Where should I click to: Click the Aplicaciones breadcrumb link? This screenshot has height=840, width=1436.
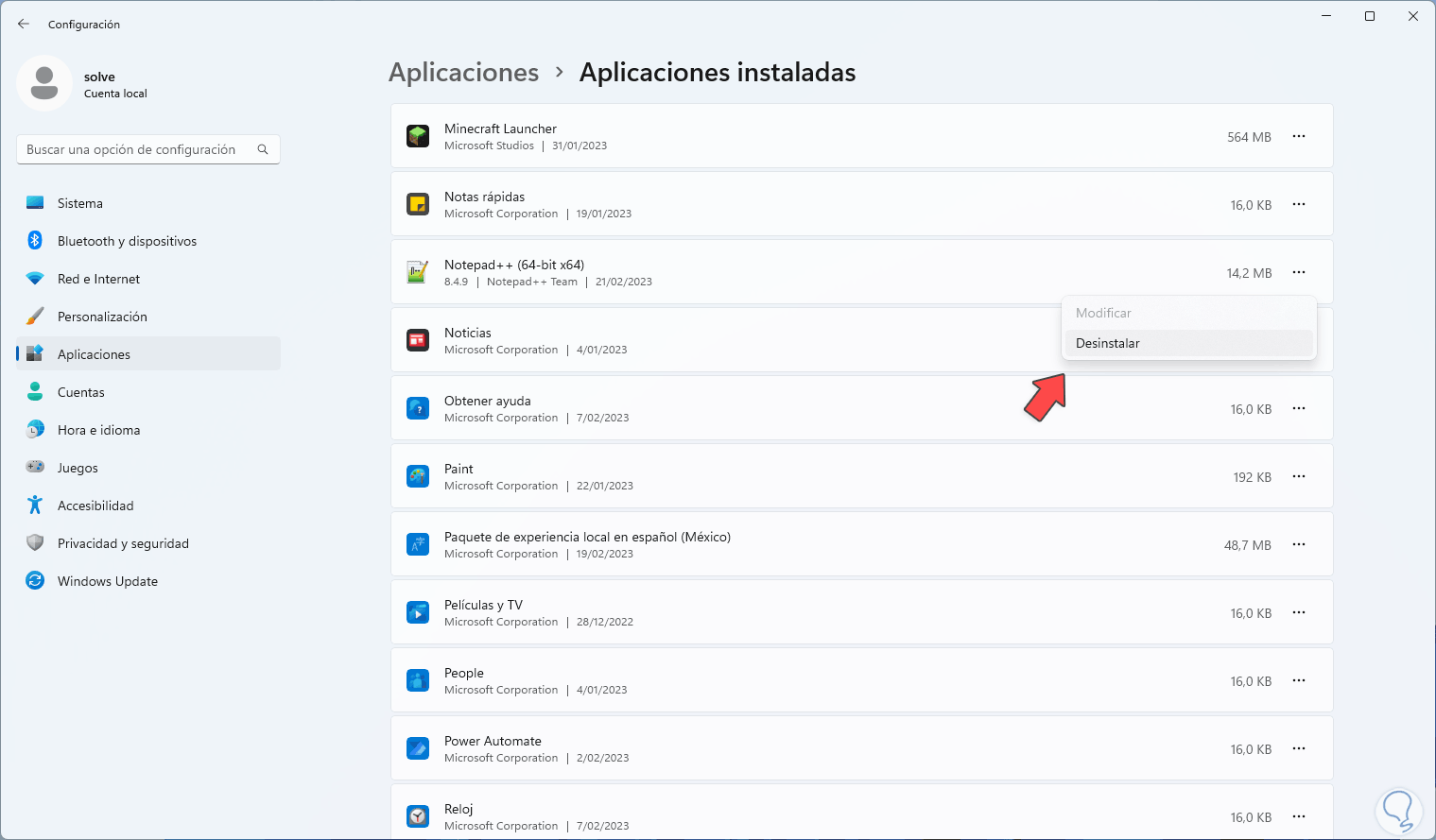pyautogui.click(x=464, y=73)
